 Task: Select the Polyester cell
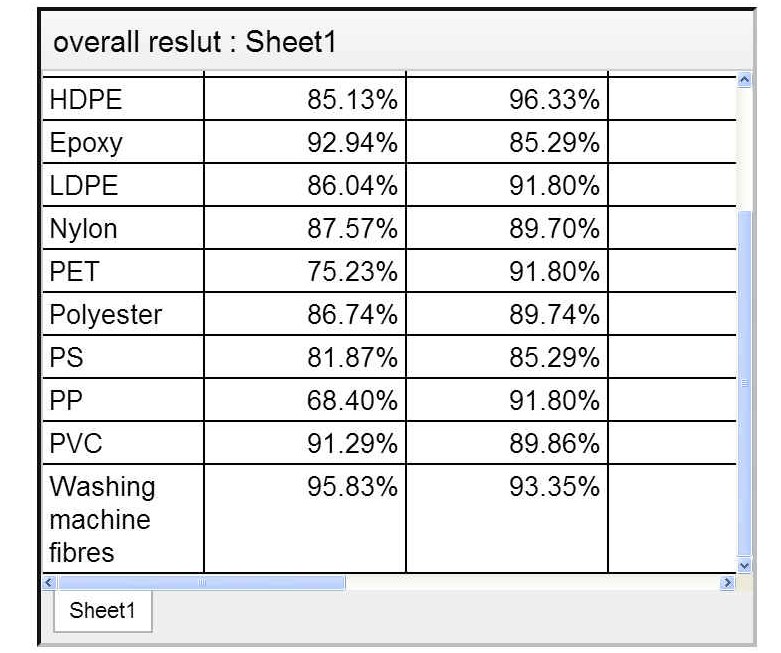[123, 314]
